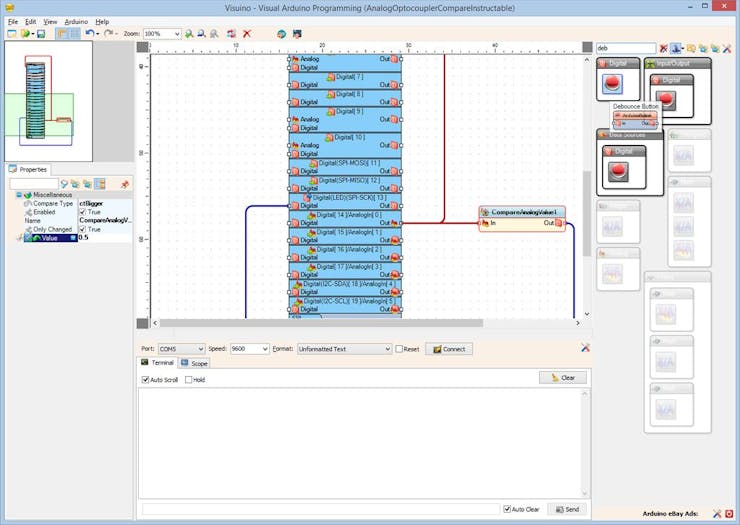740x525 pixels.
Task: Click the Zoom In magnifier icon
Action: coord(189,33)
